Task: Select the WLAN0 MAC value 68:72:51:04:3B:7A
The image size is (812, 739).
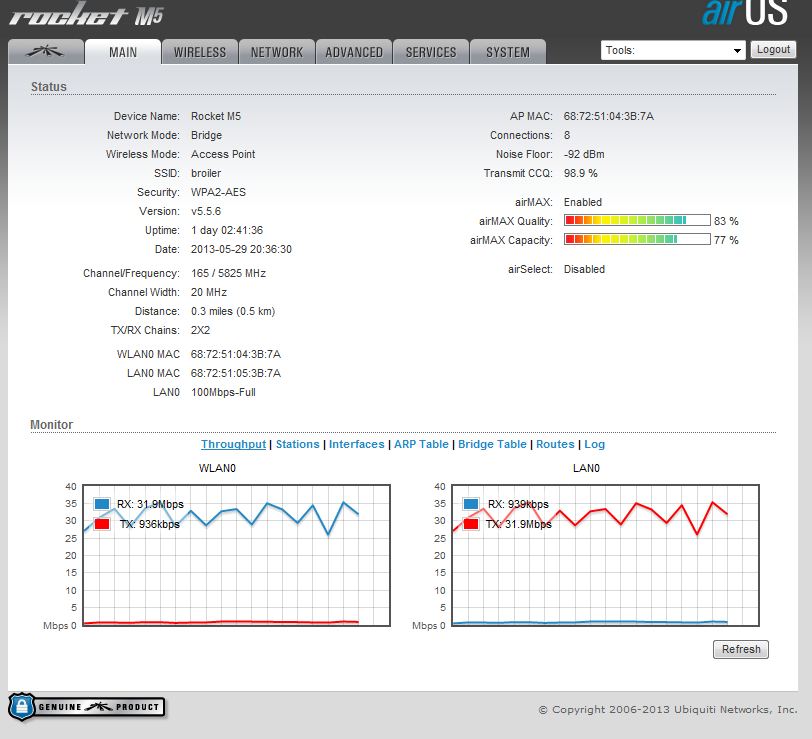Action: (236, 354)
